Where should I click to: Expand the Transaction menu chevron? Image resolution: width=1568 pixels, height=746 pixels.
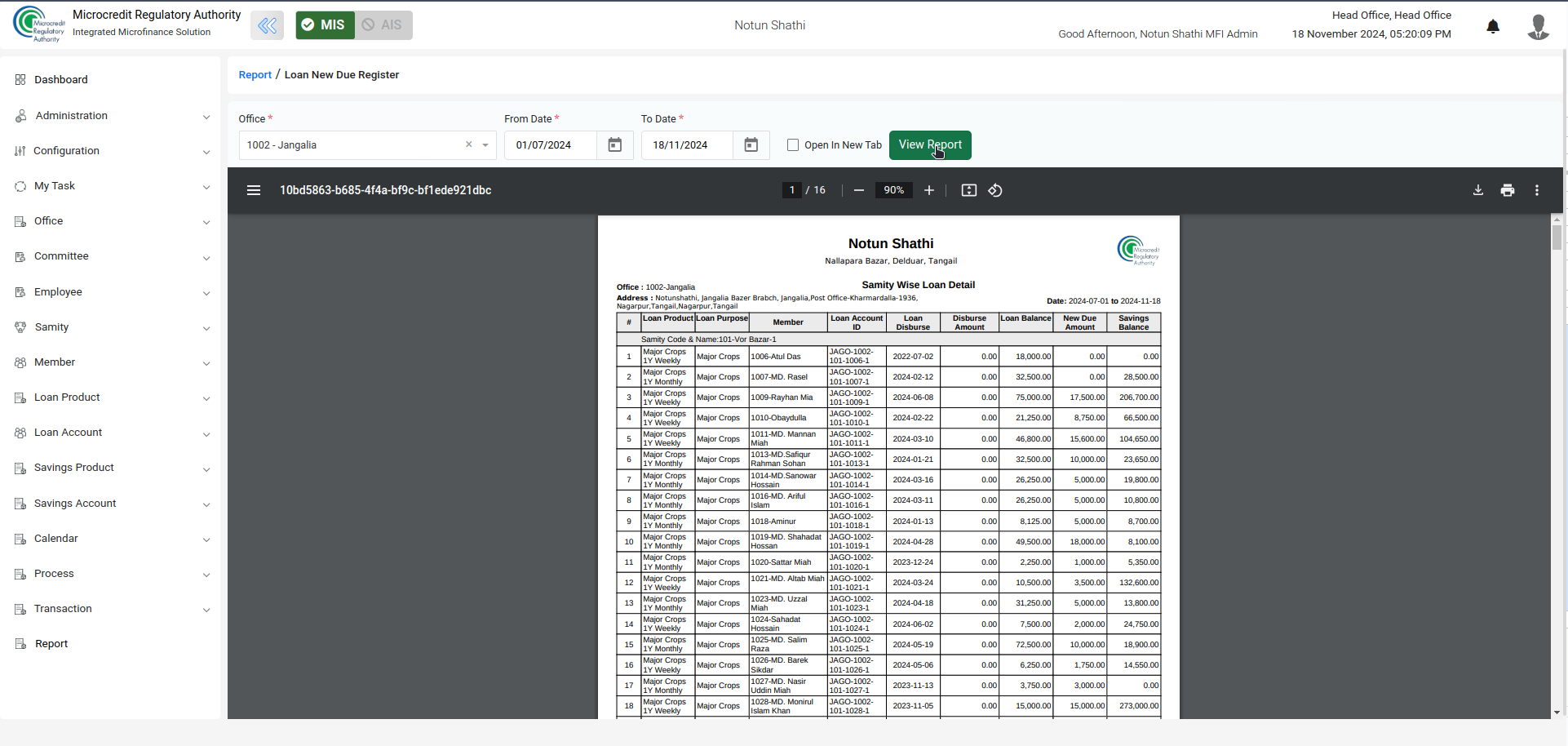206,610
